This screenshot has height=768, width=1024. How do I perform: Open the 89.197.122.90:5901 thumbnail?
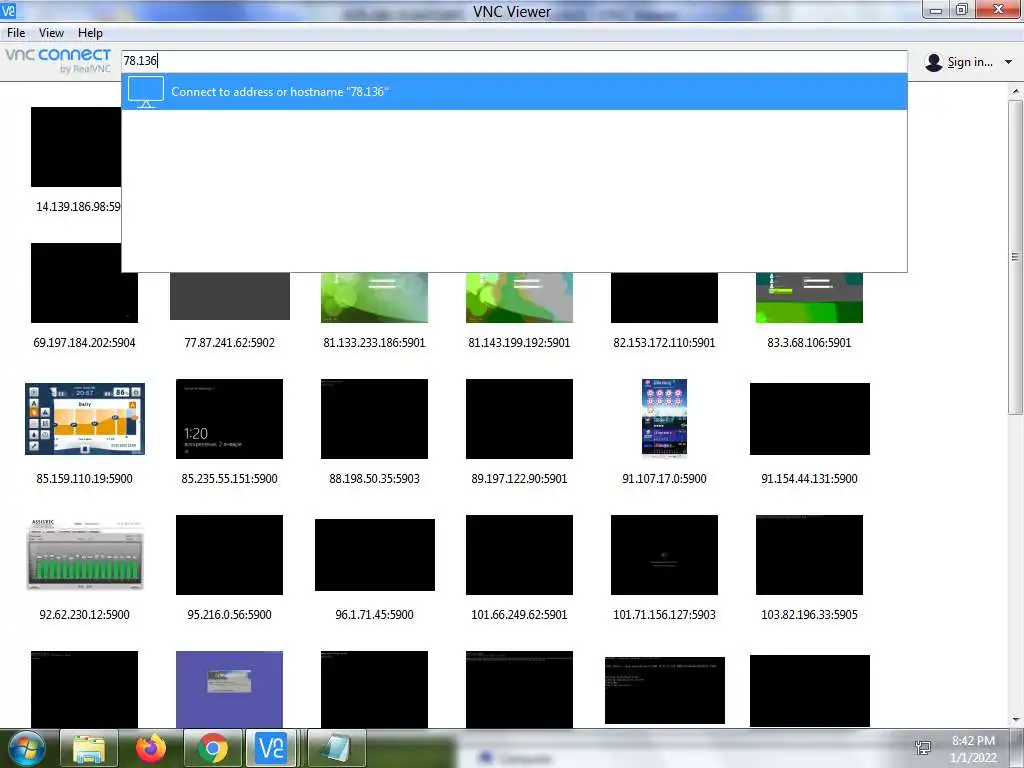pos(519,419)
